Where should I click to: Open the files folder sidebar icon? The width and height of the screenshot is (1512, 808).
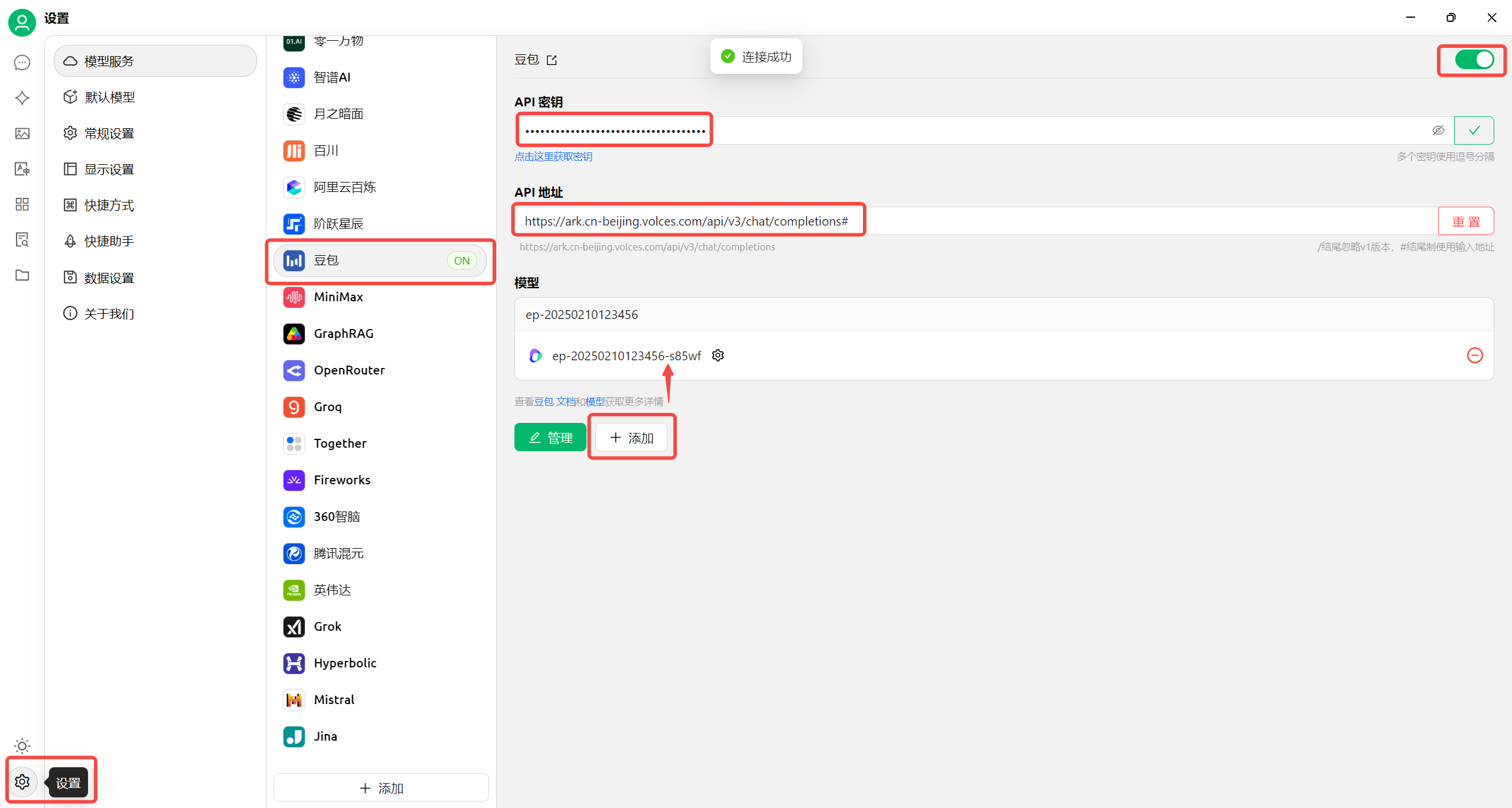(x=22, y=275)
